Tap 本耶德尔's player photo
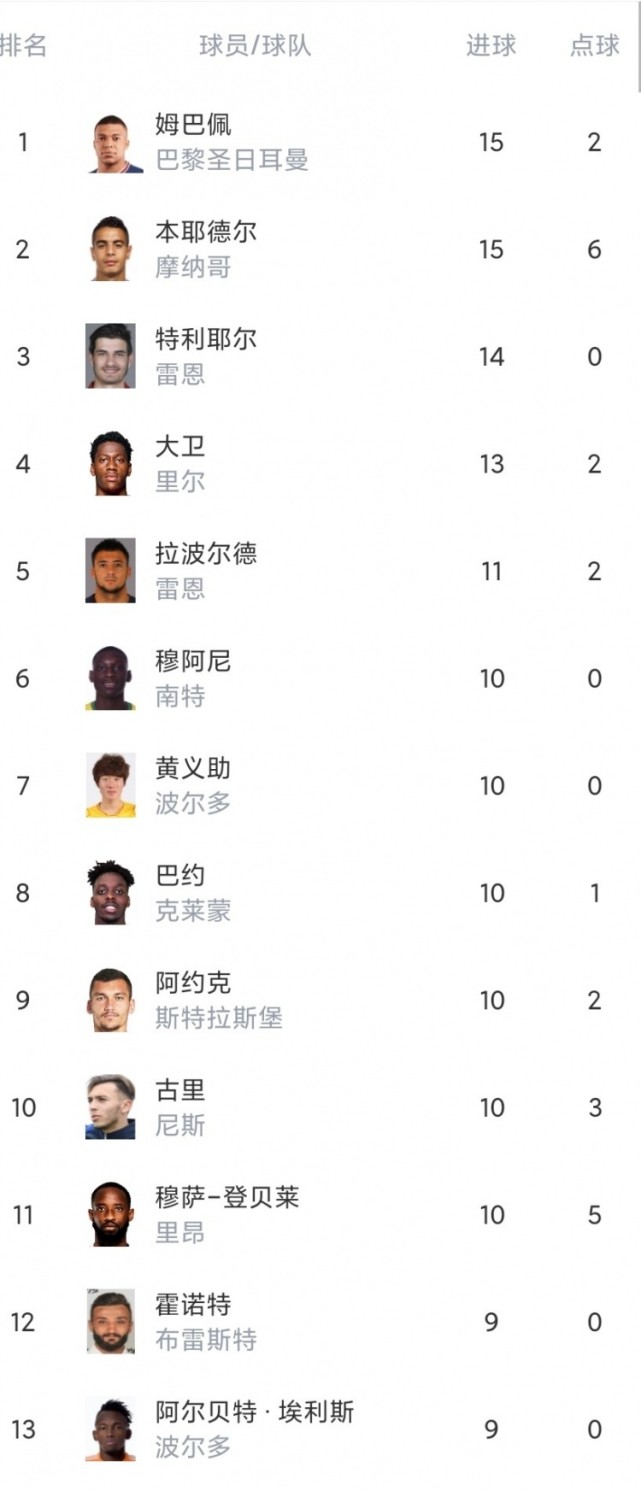The width and height of the screenshot is (641, 1491). click(110, 249)
